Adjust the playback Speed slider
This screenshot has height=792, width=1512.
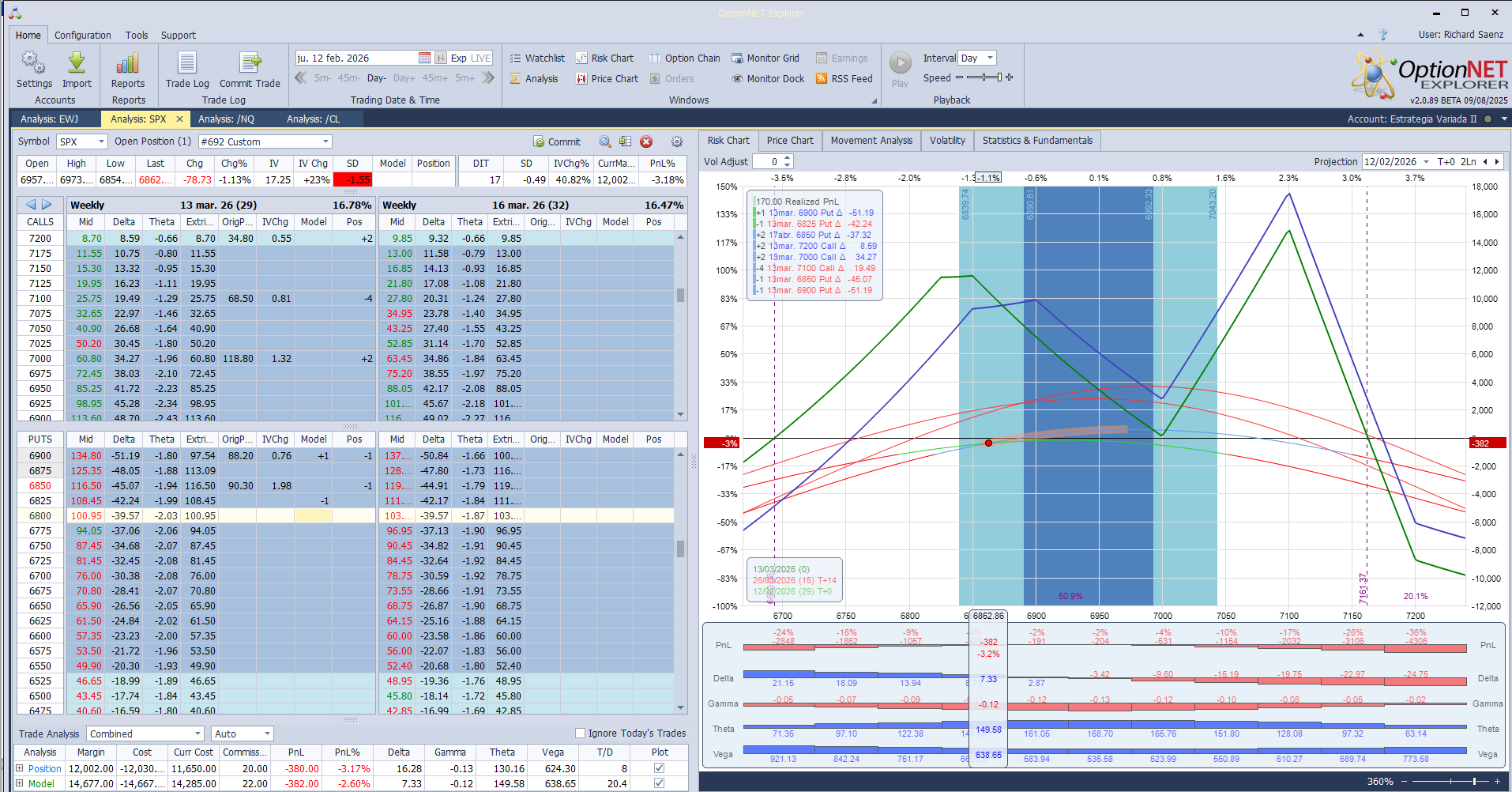click(x=984, y=77)
